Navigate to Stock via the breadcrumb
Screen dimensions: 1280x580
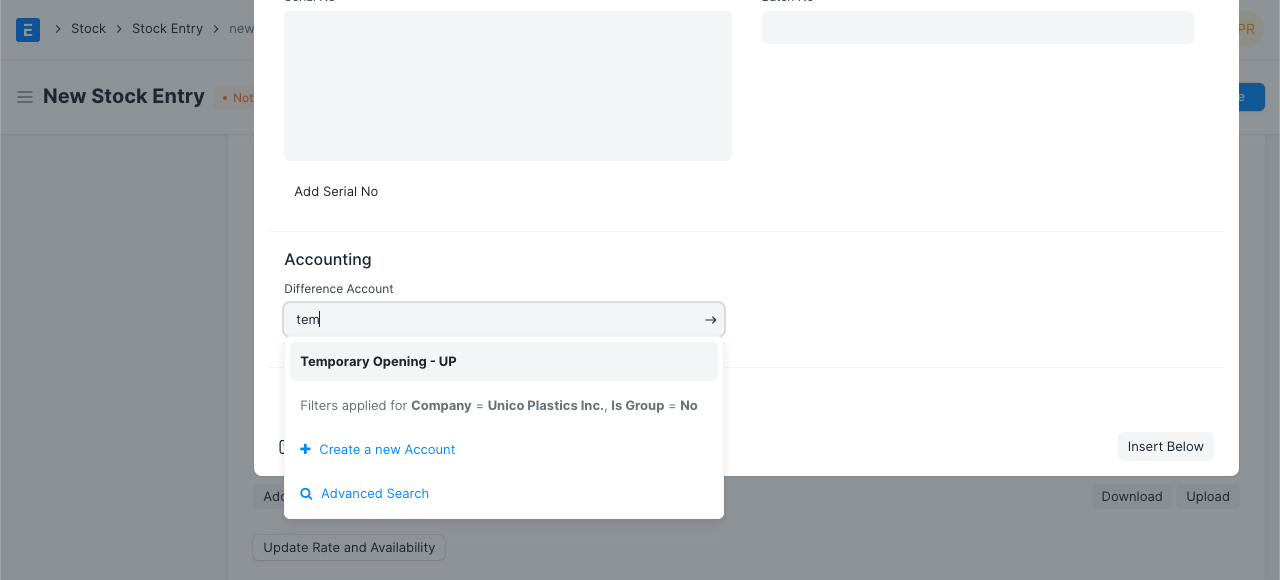[x=88, y=29]
